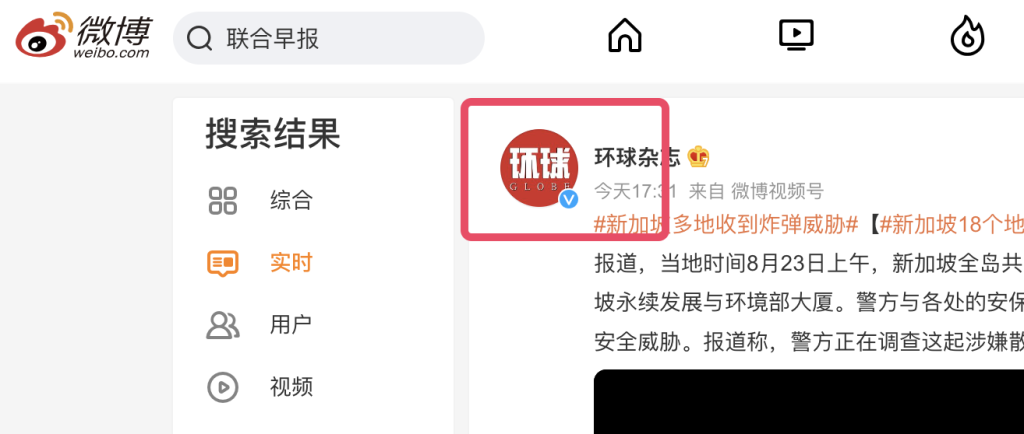This screenshot has height=434, width=1024.
Task: Select the 综合 results filter
Action: coord(291,200)
